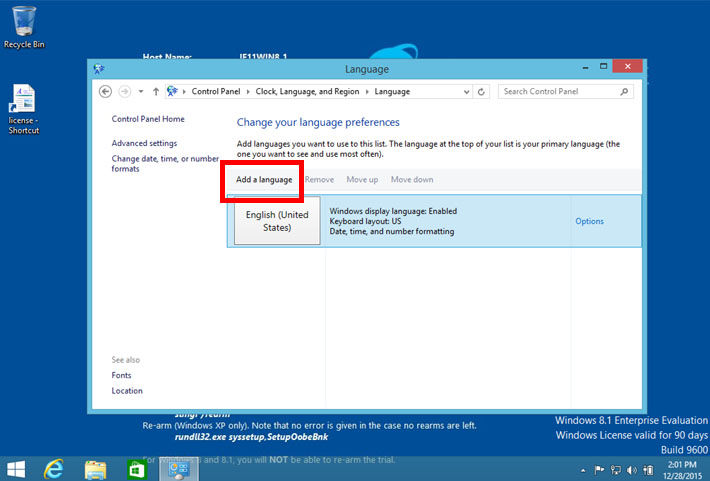Click the Up one level arrow

(155, 91)
